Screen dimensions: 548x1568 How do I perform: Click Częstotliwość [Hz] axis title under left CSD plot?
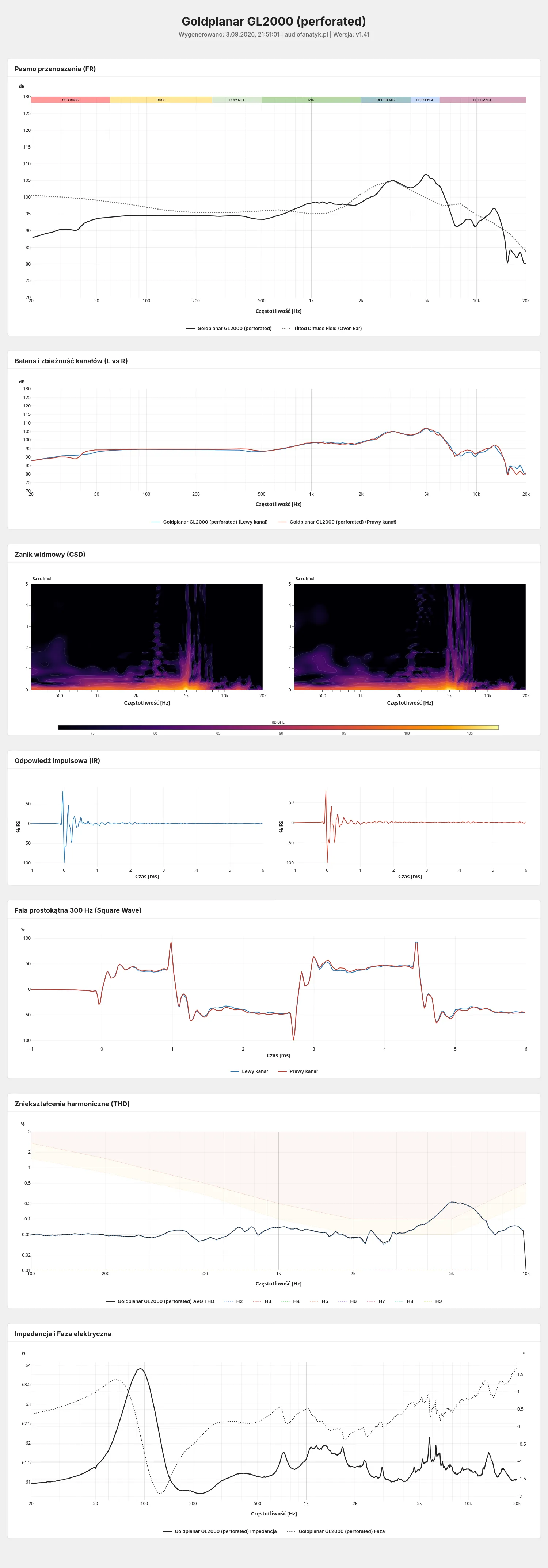click(x=147, y=703)
